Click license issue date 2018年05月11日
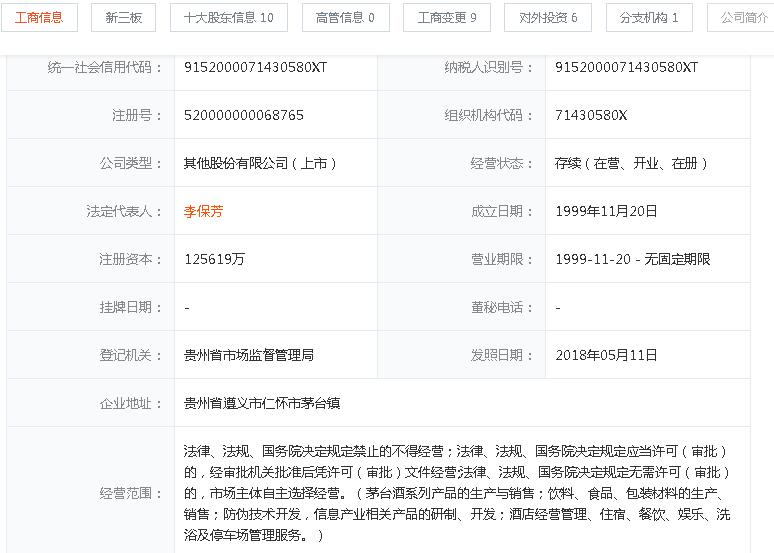Screen dimensions: 774x553 (606, 355)
